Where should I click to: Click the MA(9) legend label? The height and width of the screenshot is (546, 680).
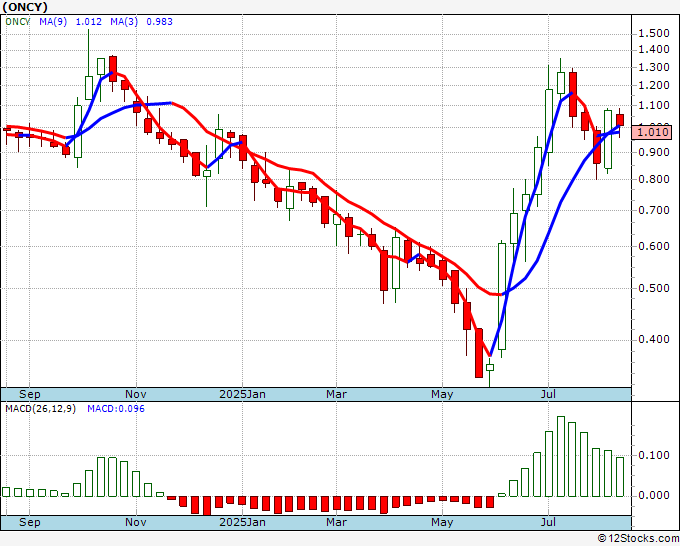pos(53,22)
